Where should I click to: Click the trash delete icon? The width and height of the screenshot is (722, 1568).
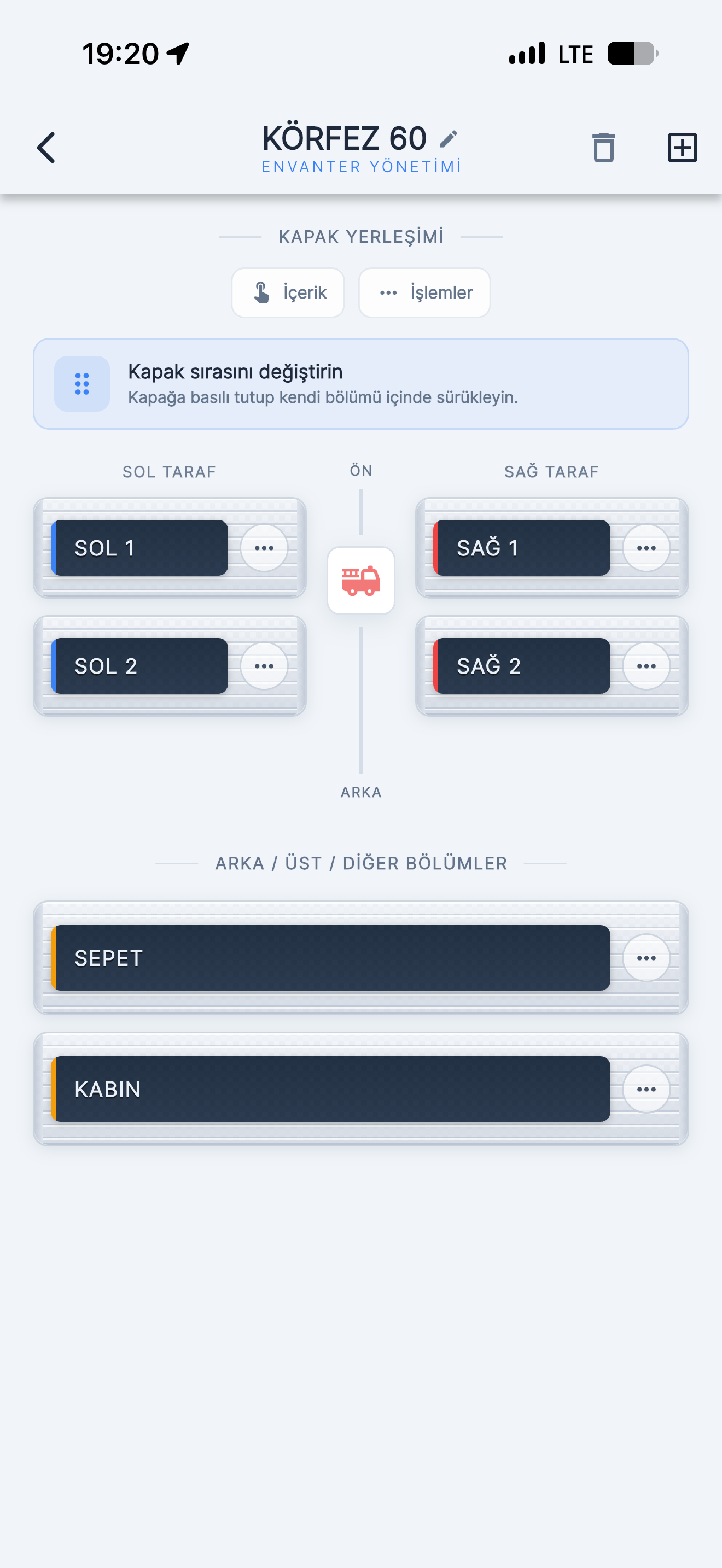click(x=603, y=147)
